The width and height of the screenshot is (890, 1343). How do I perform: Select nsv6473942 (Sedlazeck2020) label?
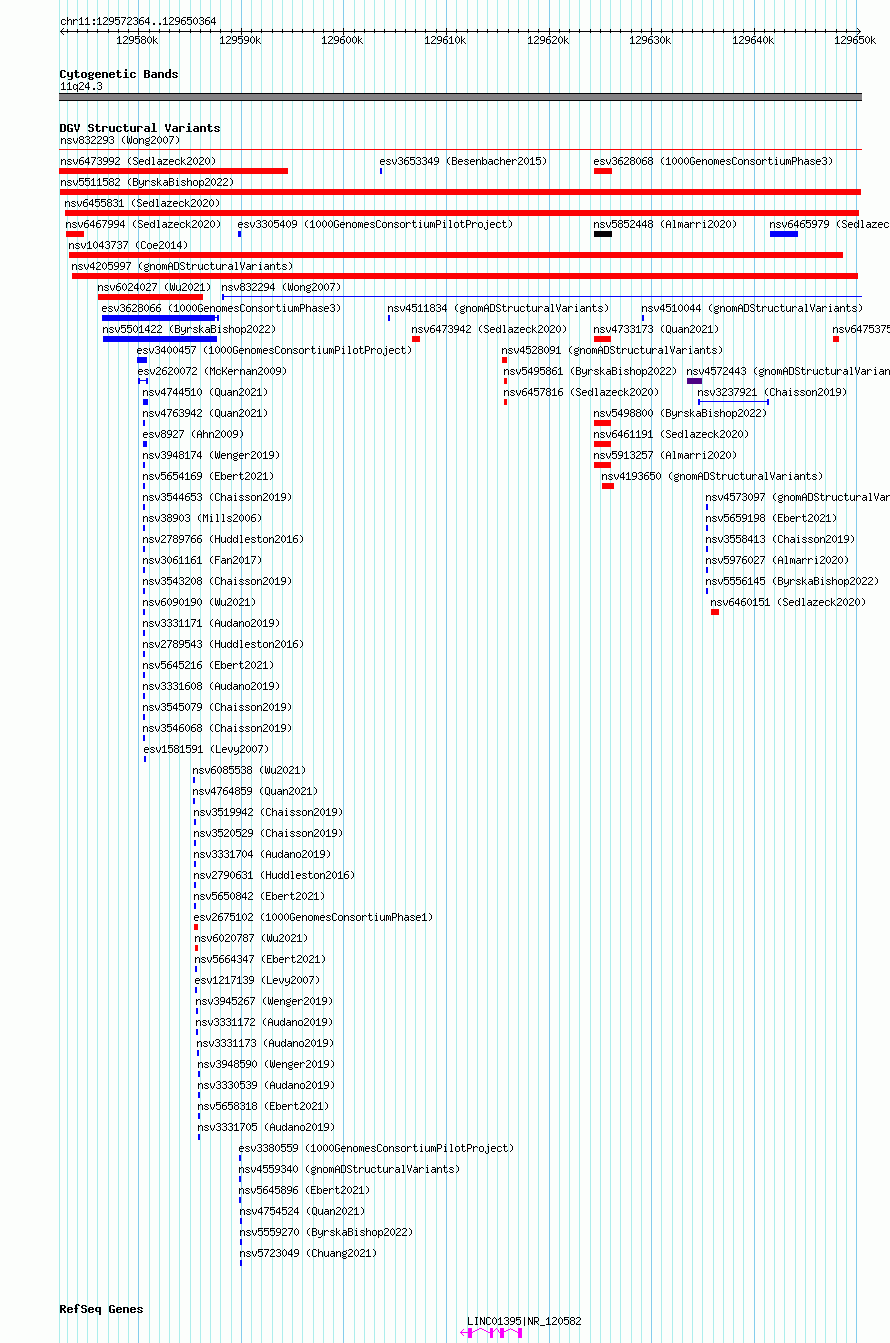point(490,329)
